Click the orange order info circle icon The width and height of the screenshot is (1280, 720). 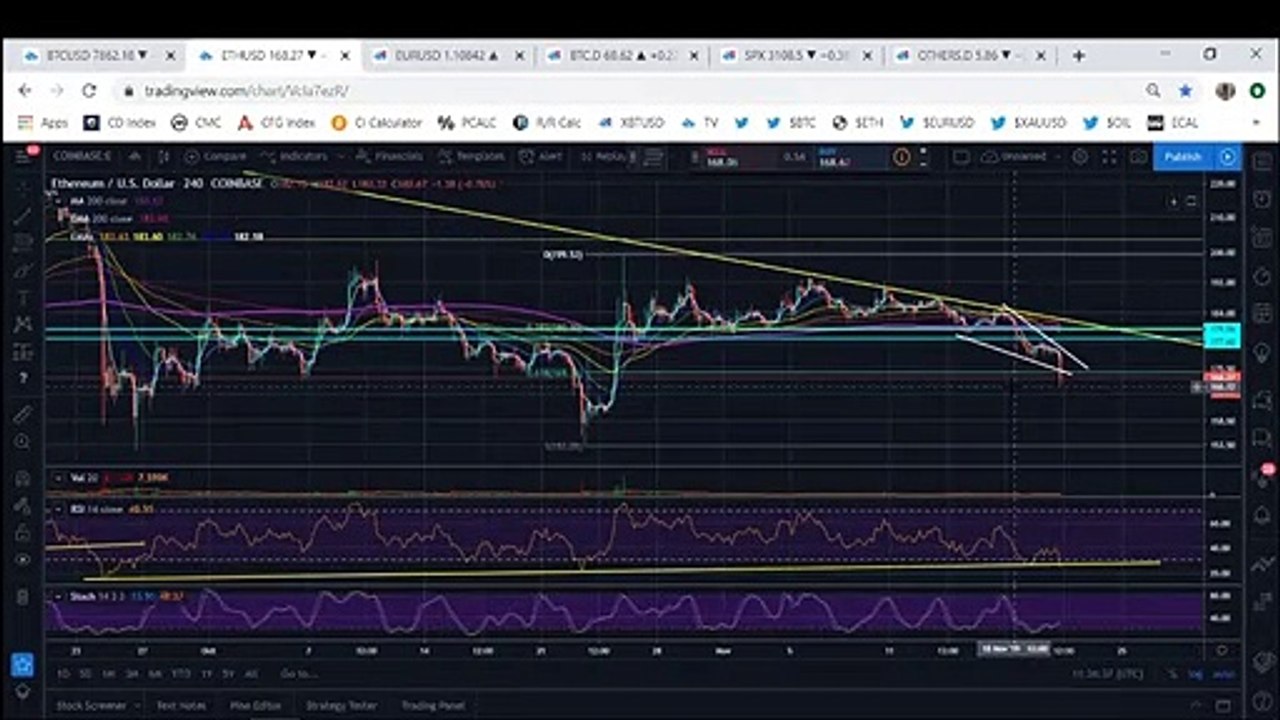tap(902, 157)
